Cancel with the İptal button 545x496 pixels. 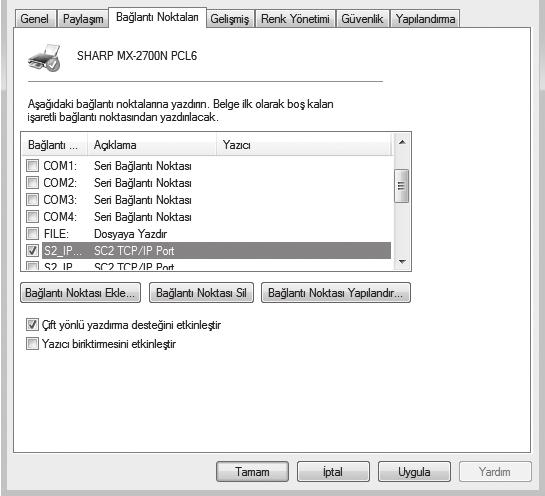point(333,472)
